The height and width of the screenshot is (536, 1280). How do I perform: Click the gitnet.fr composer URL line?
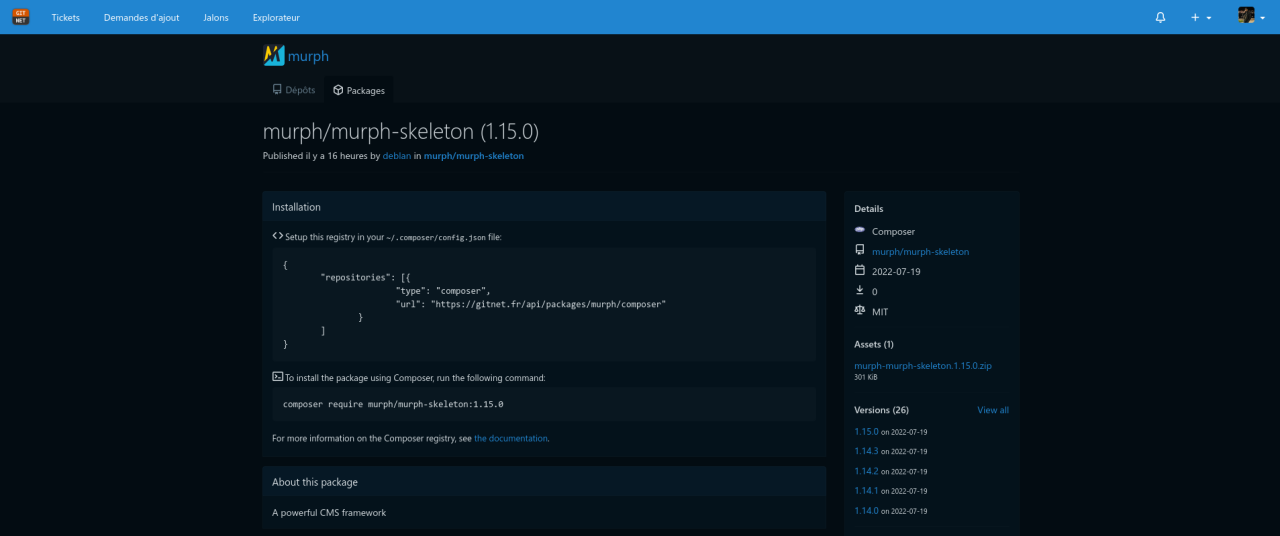(531, 303)
